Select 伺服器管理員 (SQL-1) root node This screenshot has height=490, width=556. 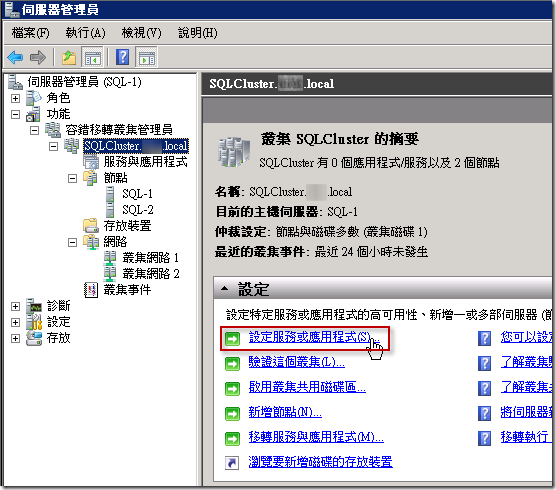coord(84,82)
